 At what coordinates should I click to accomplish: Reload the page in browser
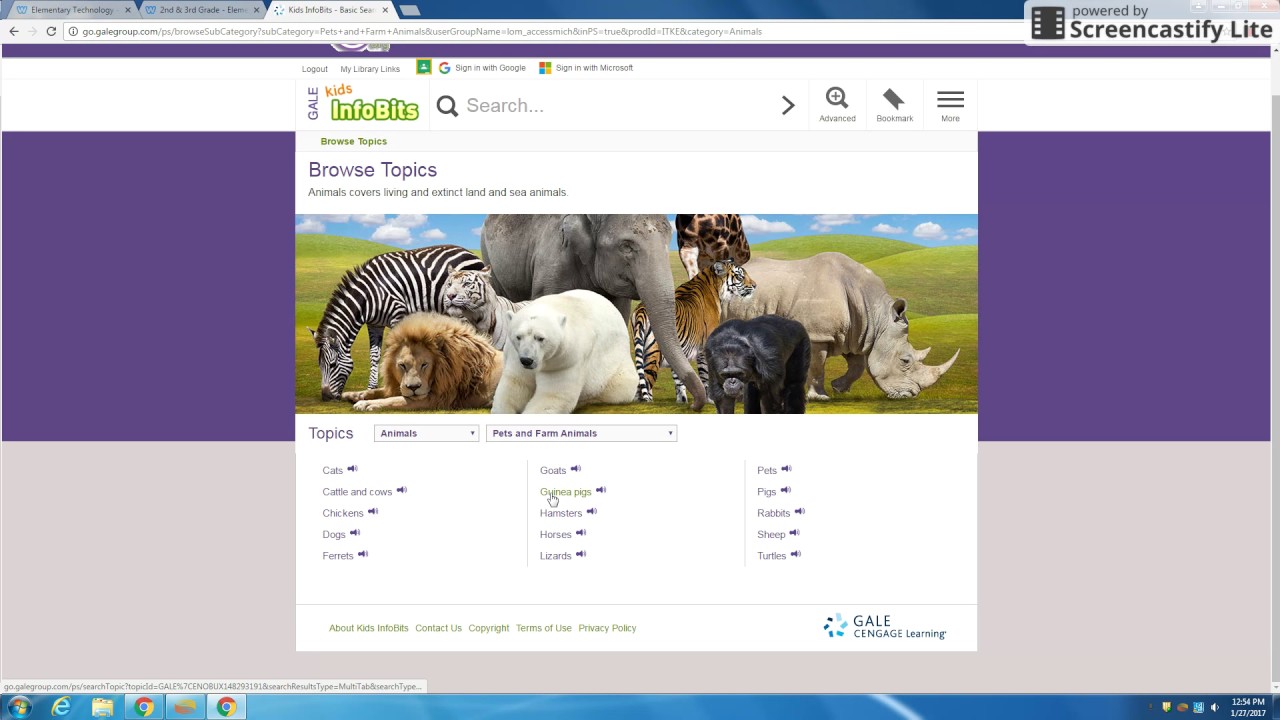point(51,31)
